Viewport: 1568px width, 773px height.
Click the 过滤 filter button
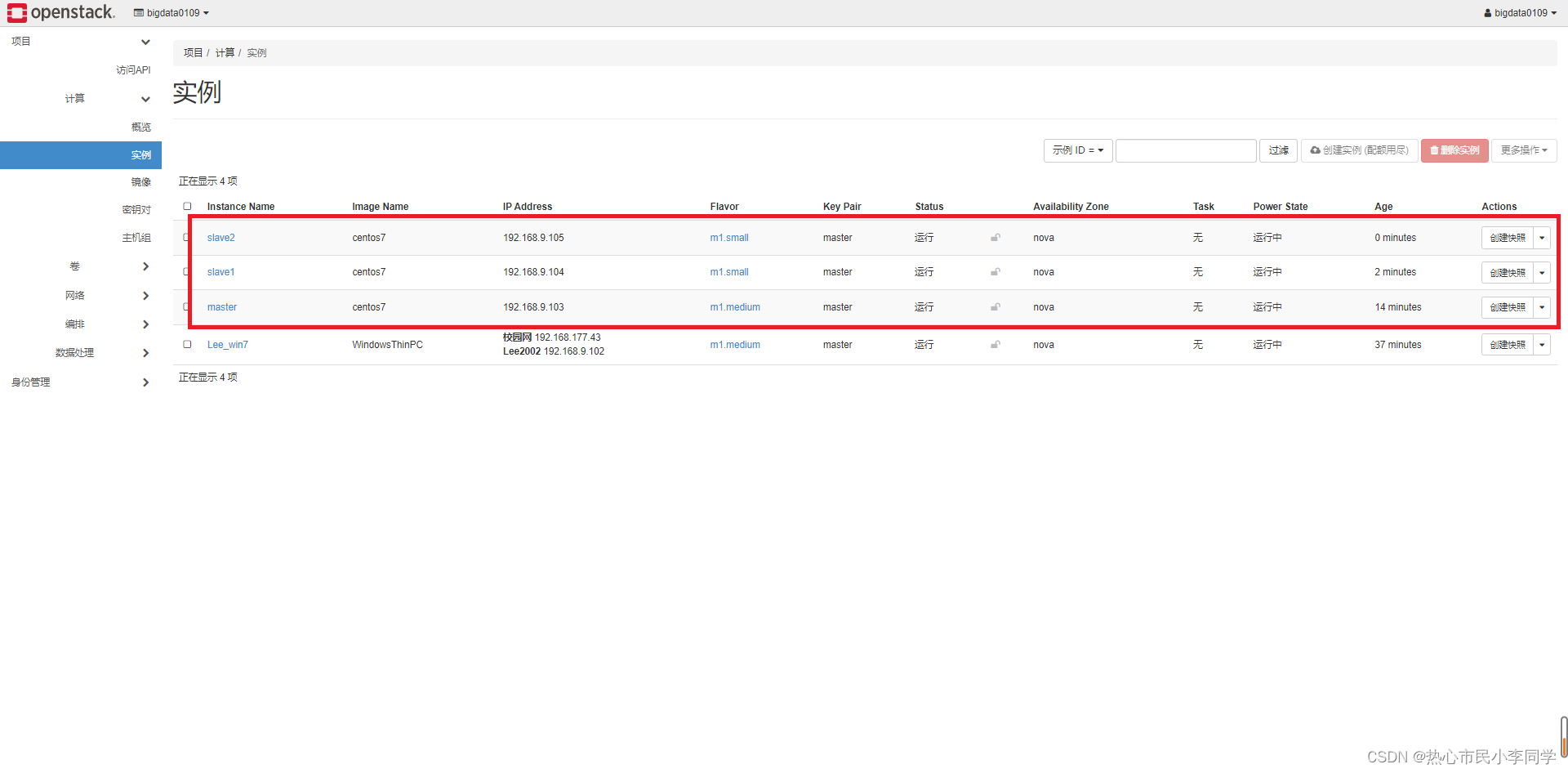click(1278, 150)
